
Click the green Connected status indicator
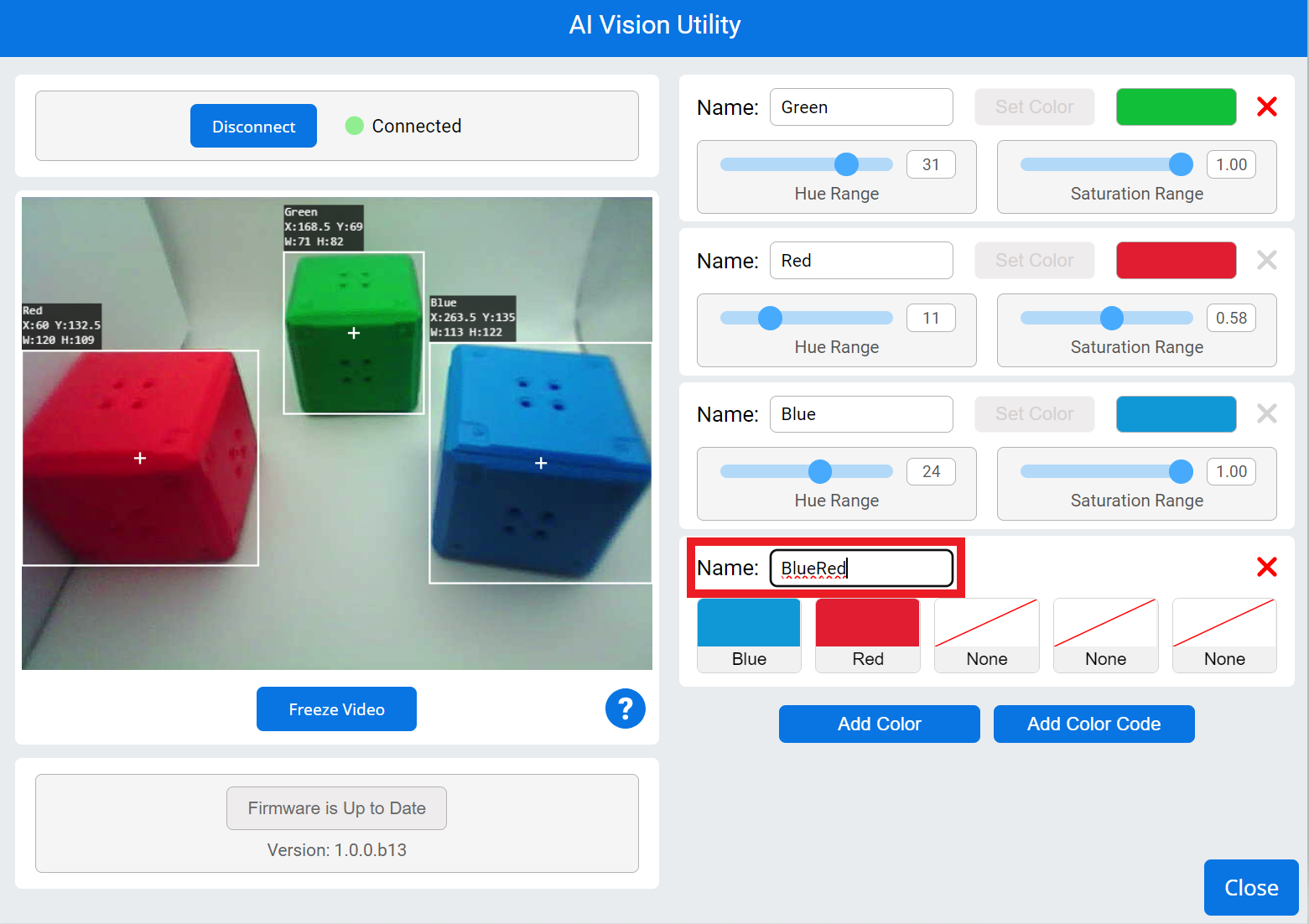tap(355, 126)
